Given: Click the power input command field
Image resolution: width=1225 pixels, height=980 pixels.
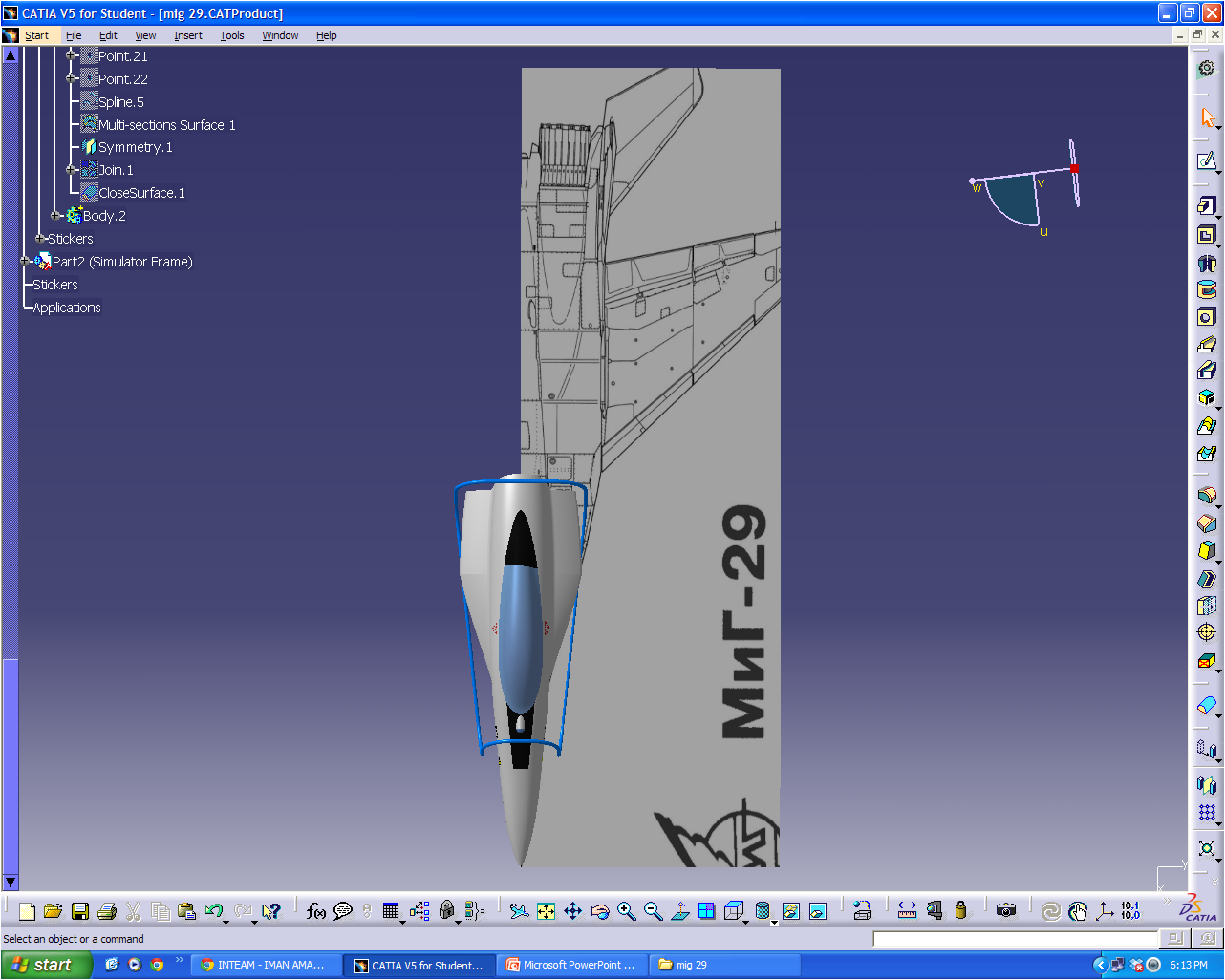Looking at the screenshot, I should [x=1015, y=939].
